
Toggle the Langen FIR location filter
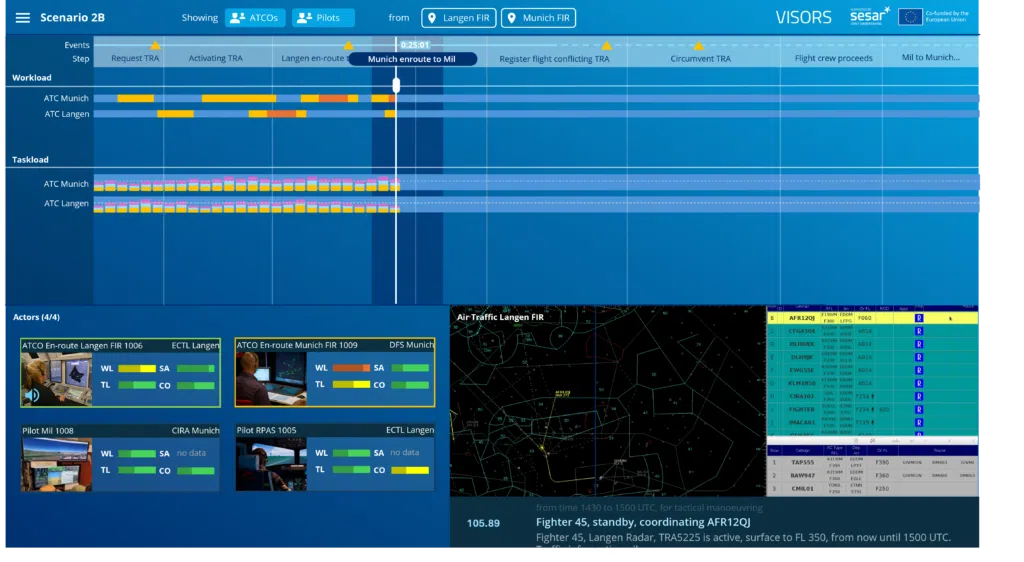458,18
